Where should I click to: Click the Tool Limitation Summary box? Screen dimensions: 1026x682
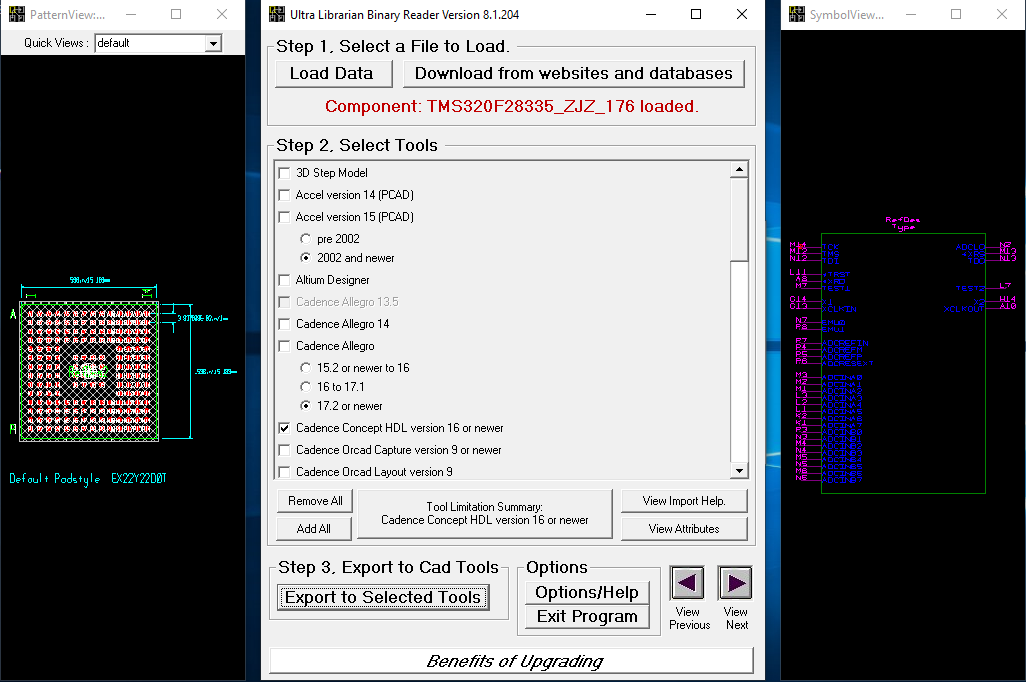485,514
